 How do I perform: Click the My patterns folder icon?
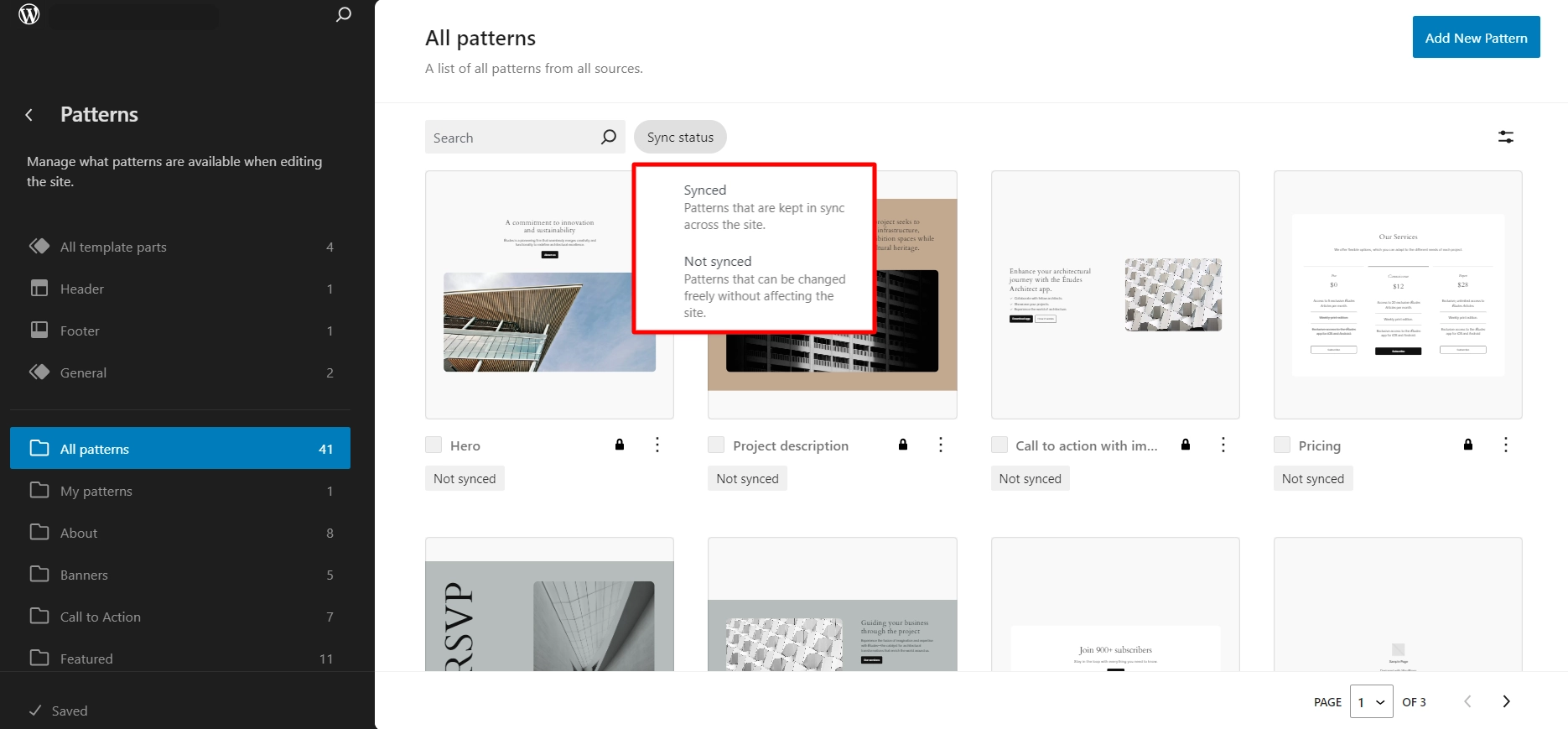(39, 491)
